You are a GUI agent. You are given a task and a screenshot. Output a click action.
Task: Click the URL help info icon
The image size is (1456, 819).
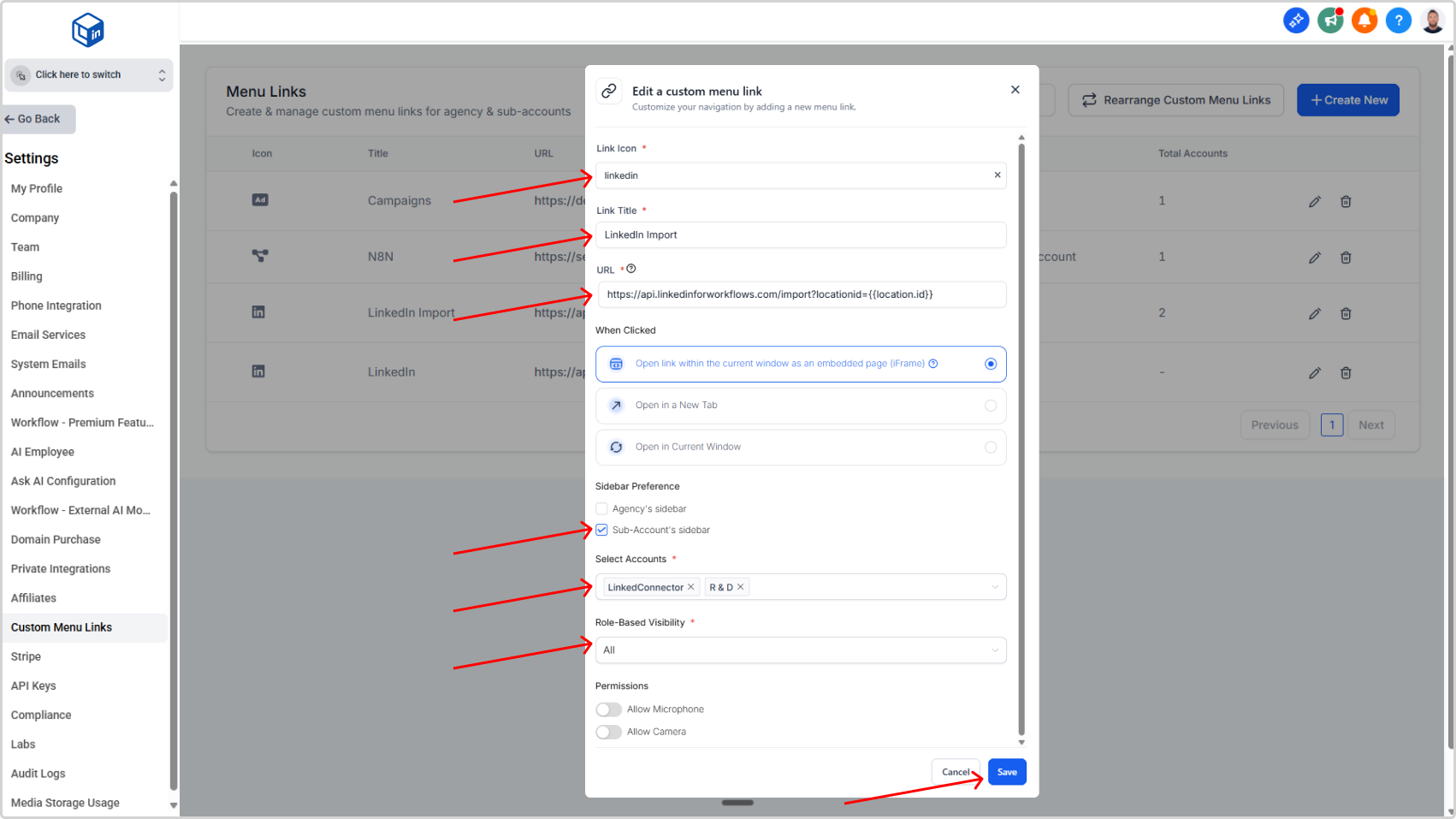(631, 269)
